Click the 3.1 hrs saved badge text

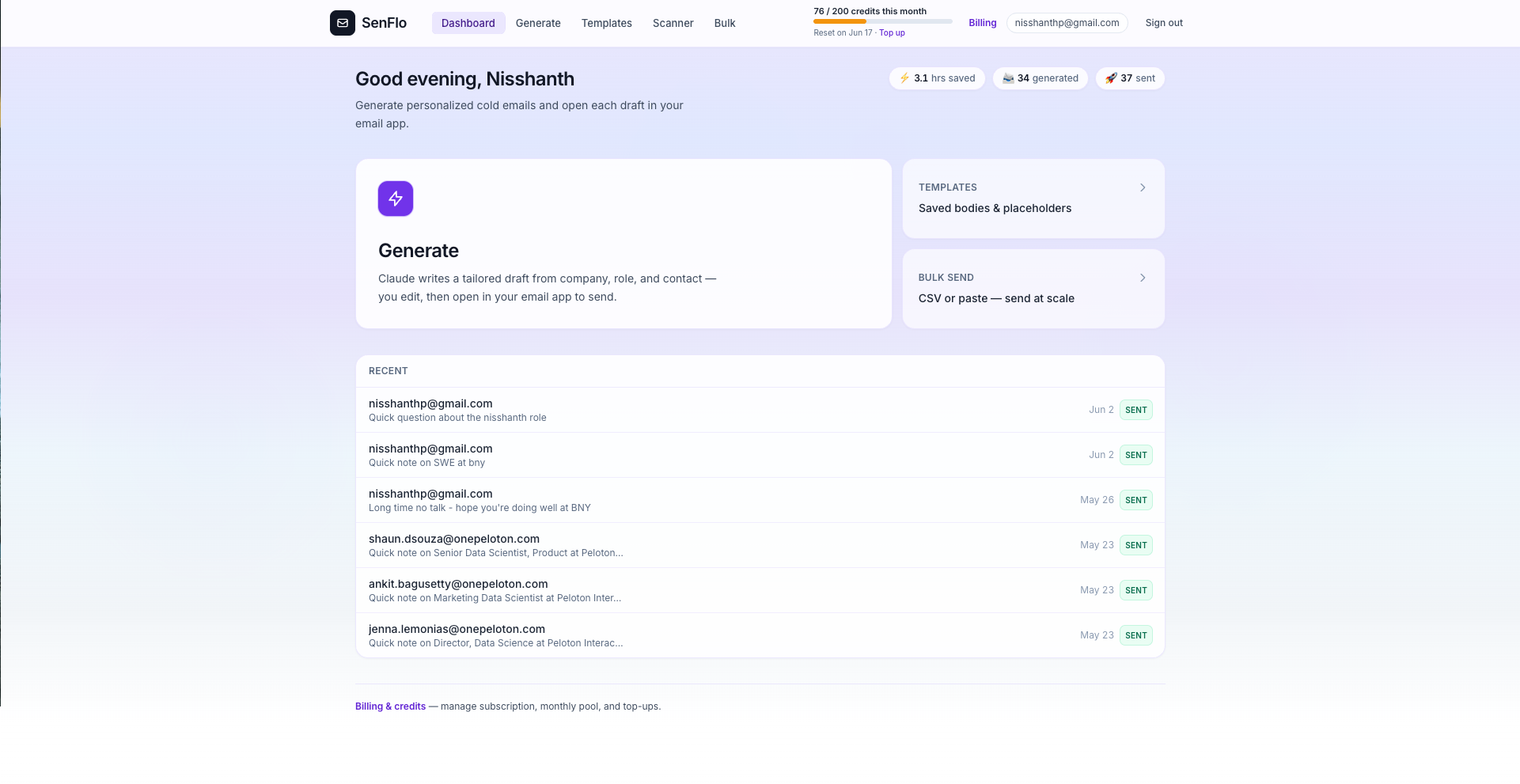click(945, 78)
